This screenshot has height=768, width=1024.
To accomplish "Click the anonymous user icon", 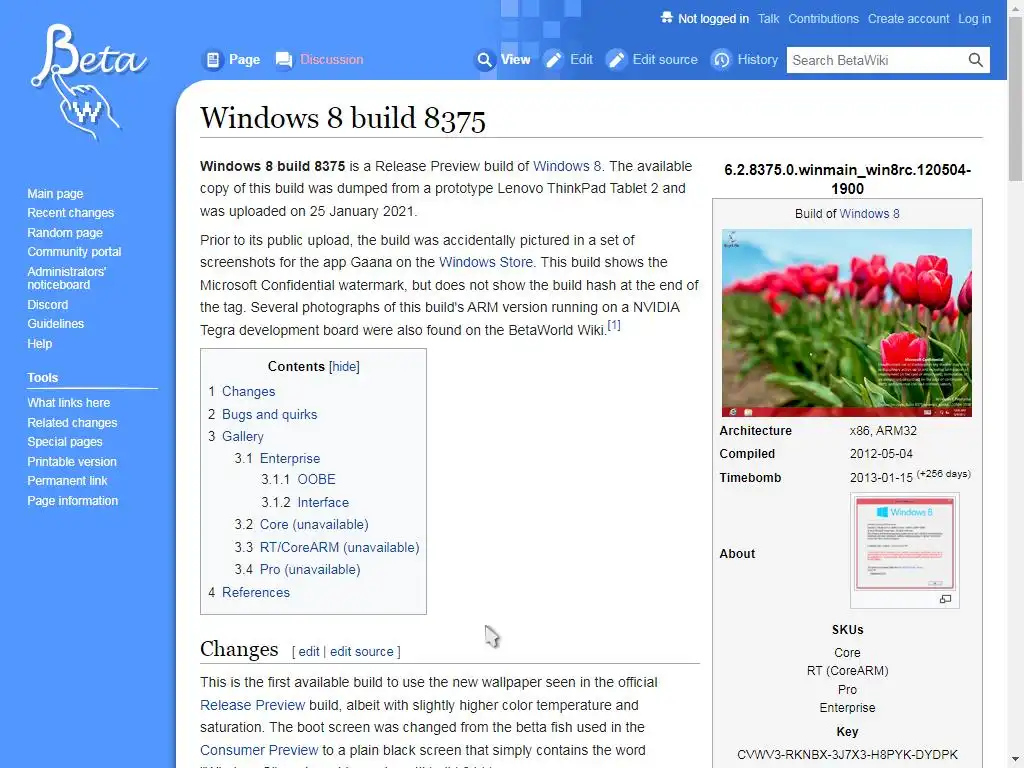I will tap(666, 18).
